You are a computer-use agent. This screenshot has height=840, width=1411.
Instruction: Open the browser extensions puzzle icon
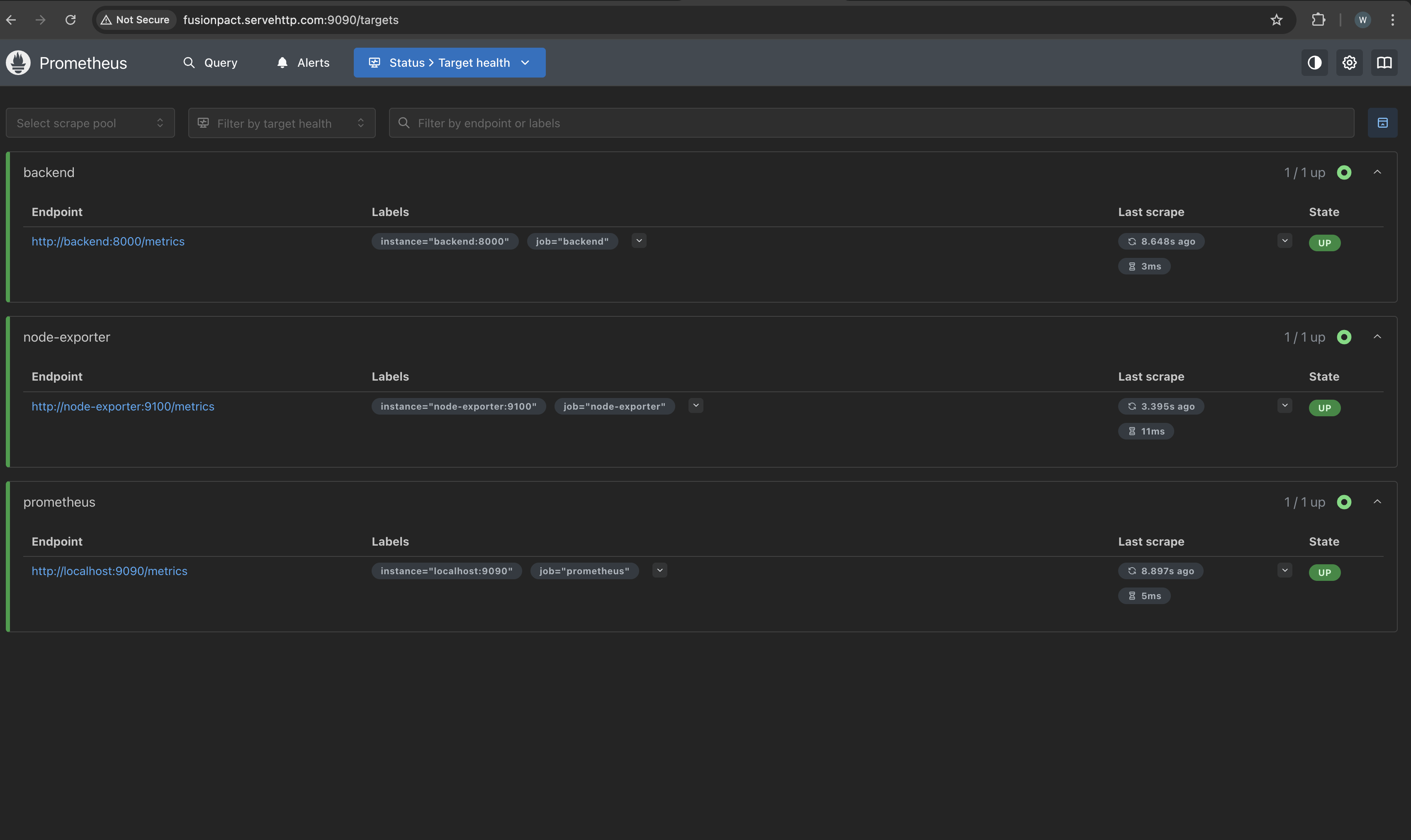1318,20
